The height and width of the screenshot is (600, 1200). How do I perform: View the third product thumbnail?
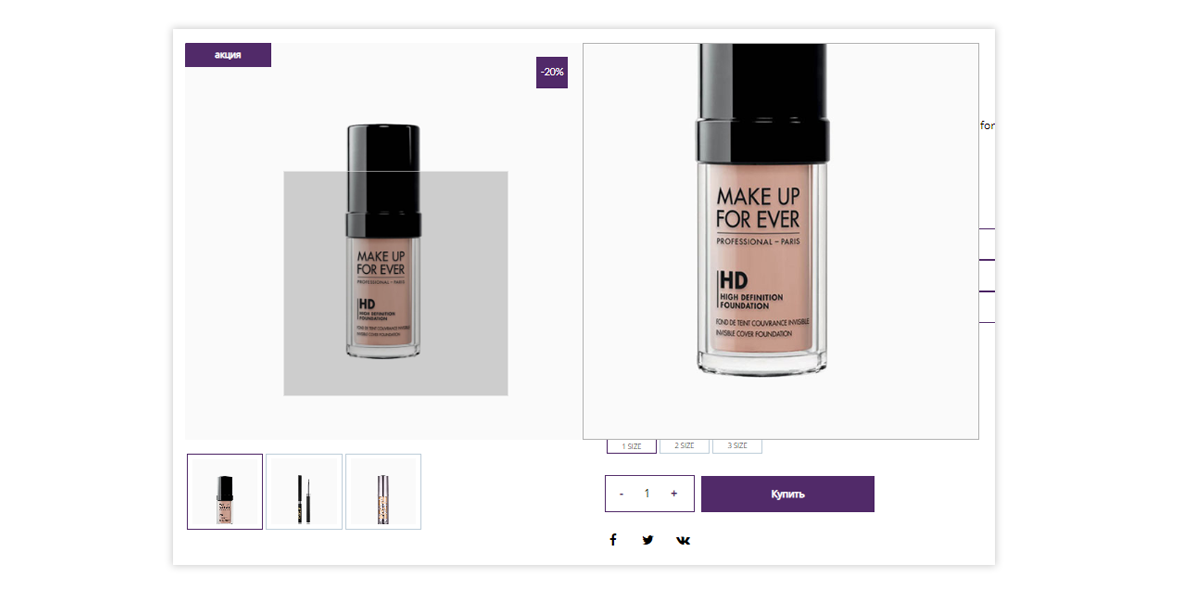click(x=383, y=491)
